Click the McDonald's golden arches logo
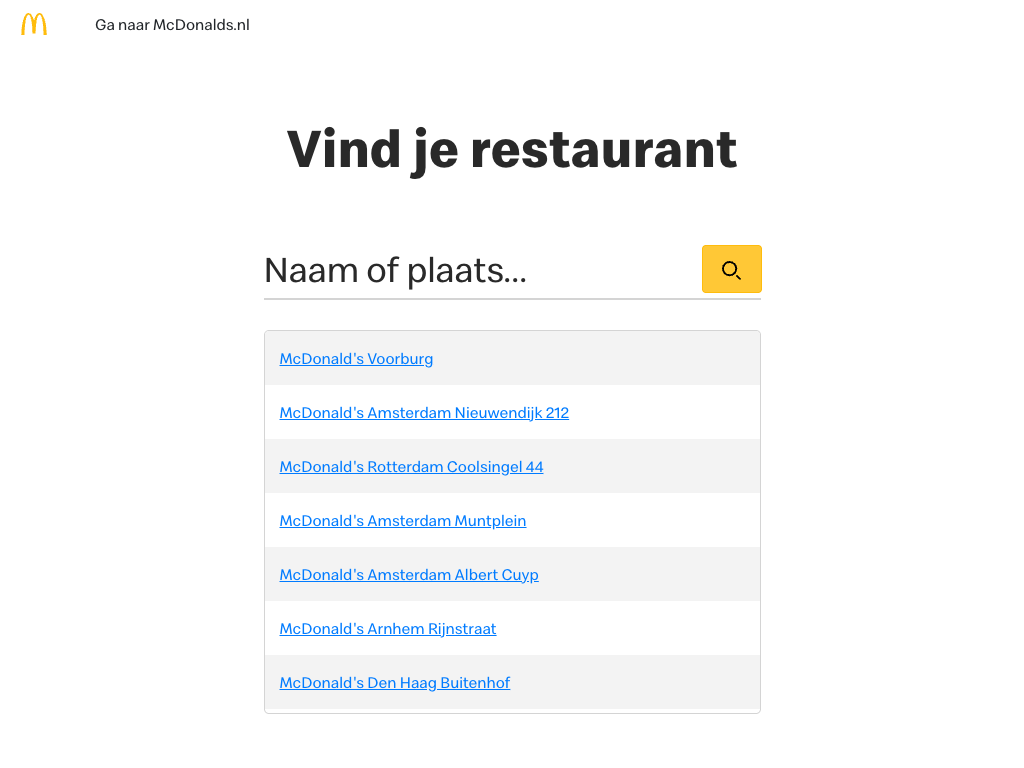Image resolution: width=1024 pixels, height=768 pixels. pyautogui.click(x=34, y=25)
